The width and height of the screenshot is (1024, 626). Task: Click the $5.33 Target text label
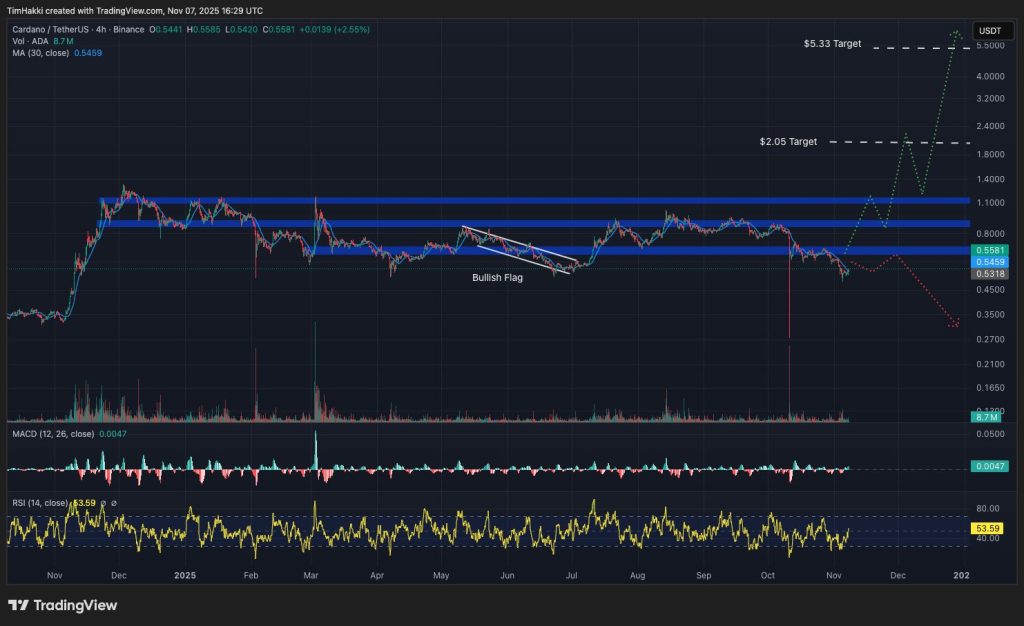tap(832, 45)
